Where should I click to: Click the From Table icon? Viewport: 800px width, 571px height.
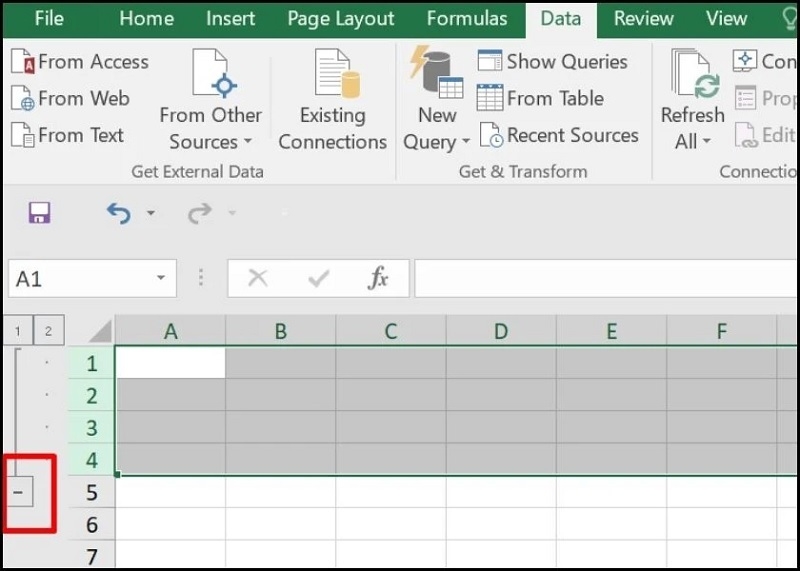pos(489,98)
